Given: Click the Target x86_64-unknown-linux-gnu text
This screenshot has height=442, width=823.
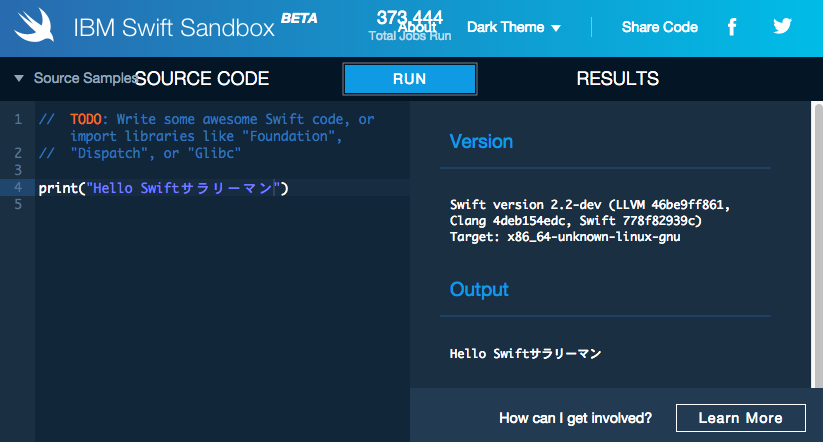Looking at the screenshot, I should [x=565, y=237].
